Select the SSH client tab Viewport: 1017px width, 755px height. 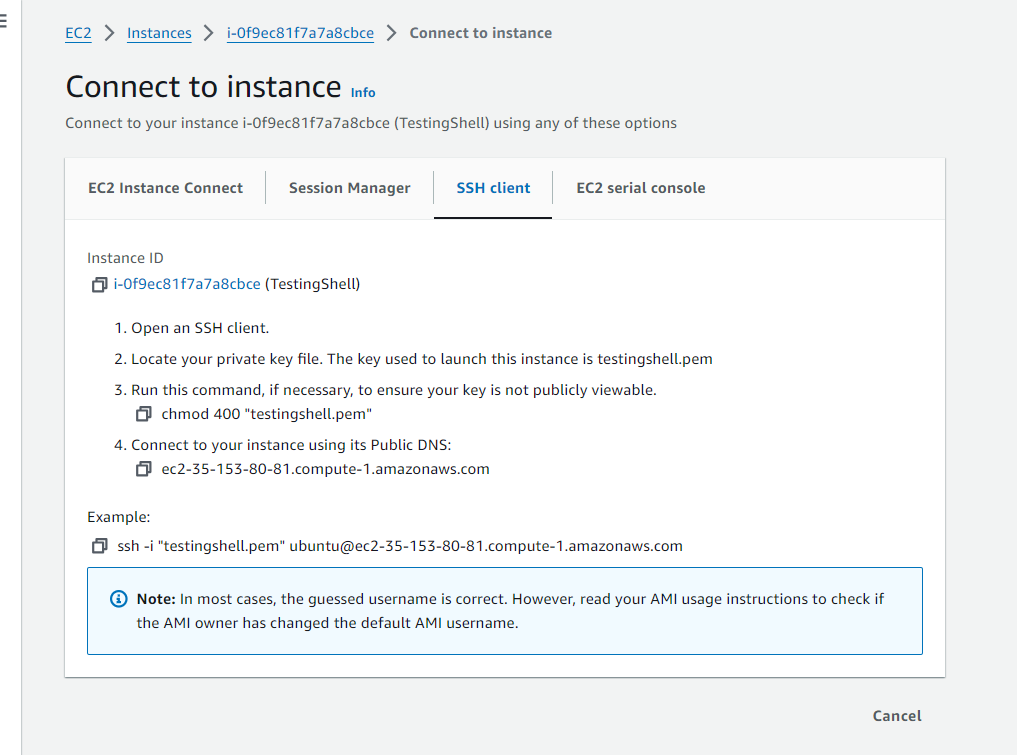[493, 188]
